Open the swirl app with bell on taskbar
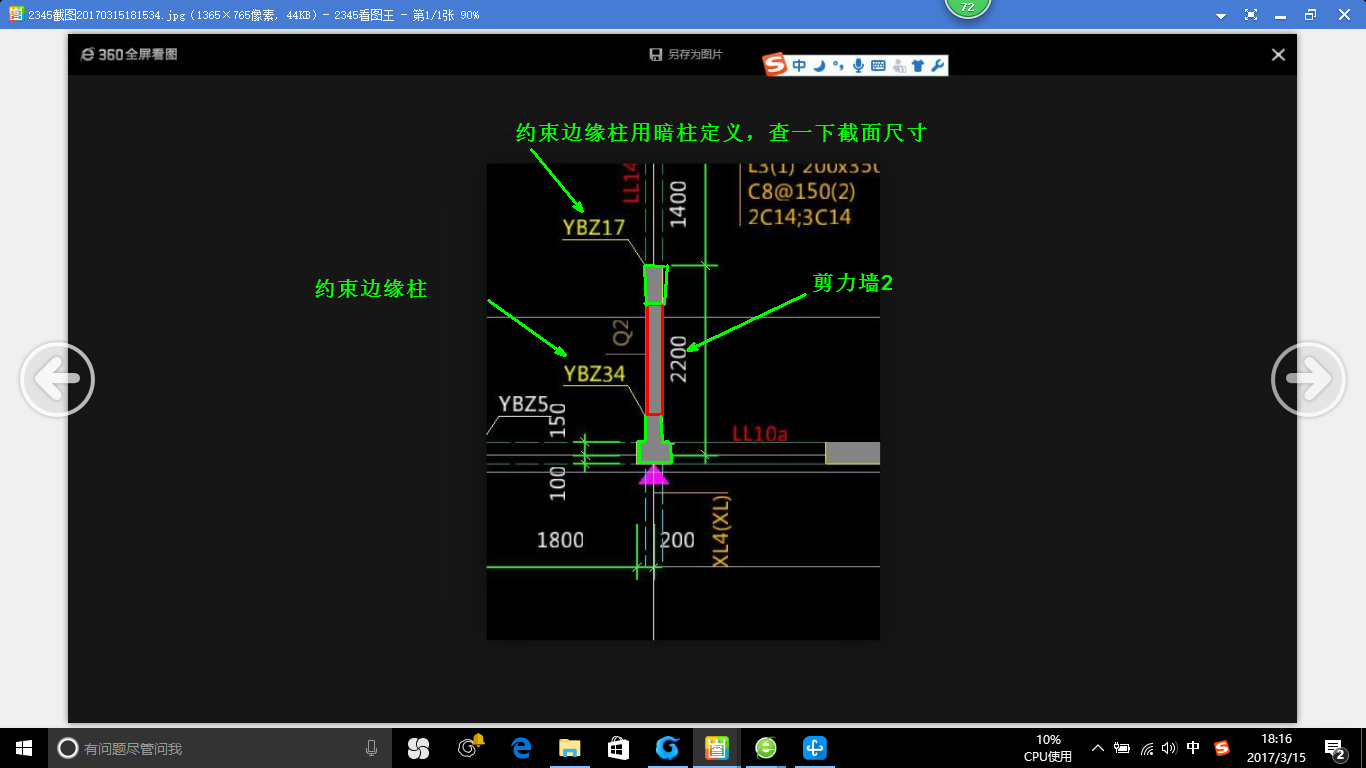 point(469,747)
